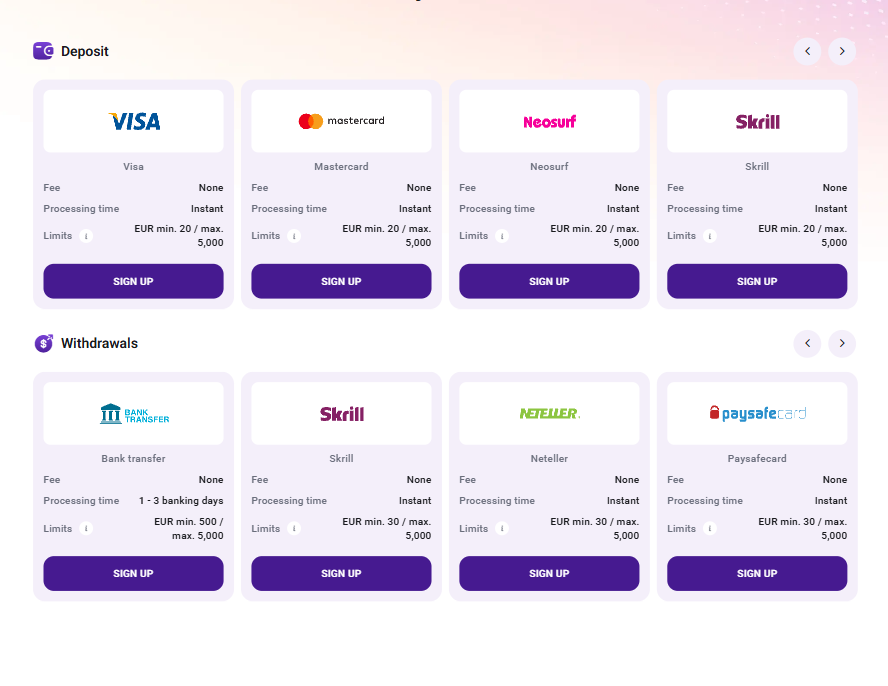Select the Deposit section heading

coord(83,50)
